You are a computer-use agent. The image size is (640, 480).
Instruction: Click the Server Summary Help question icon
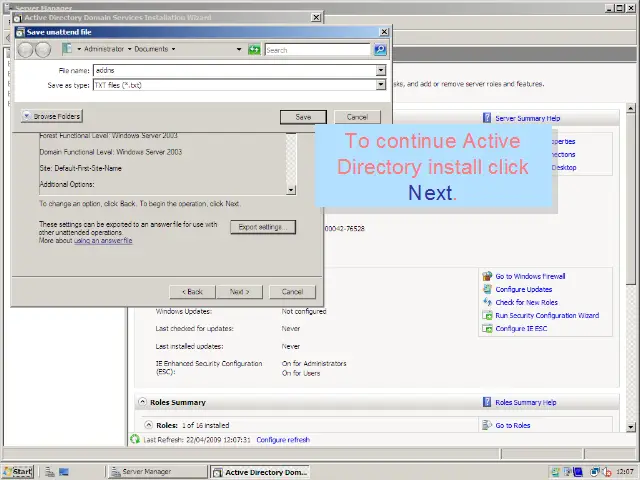pos(487,118)
